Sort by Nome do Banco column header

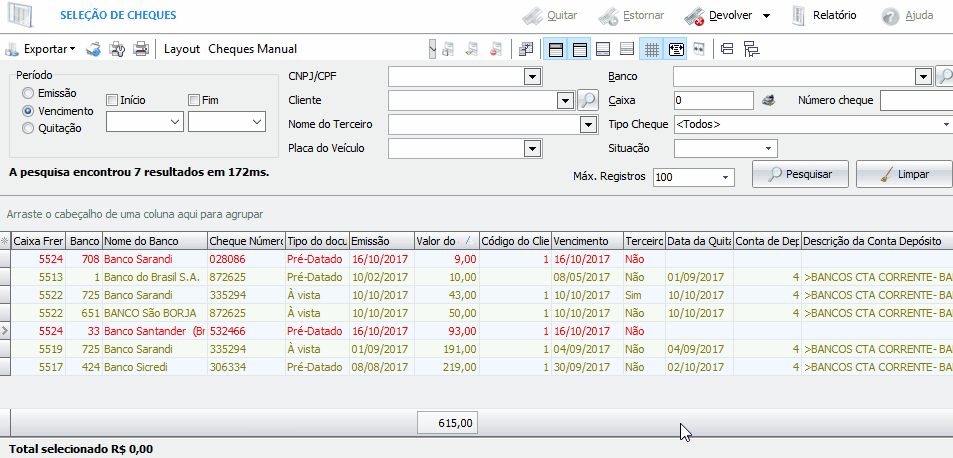[155, 241]
